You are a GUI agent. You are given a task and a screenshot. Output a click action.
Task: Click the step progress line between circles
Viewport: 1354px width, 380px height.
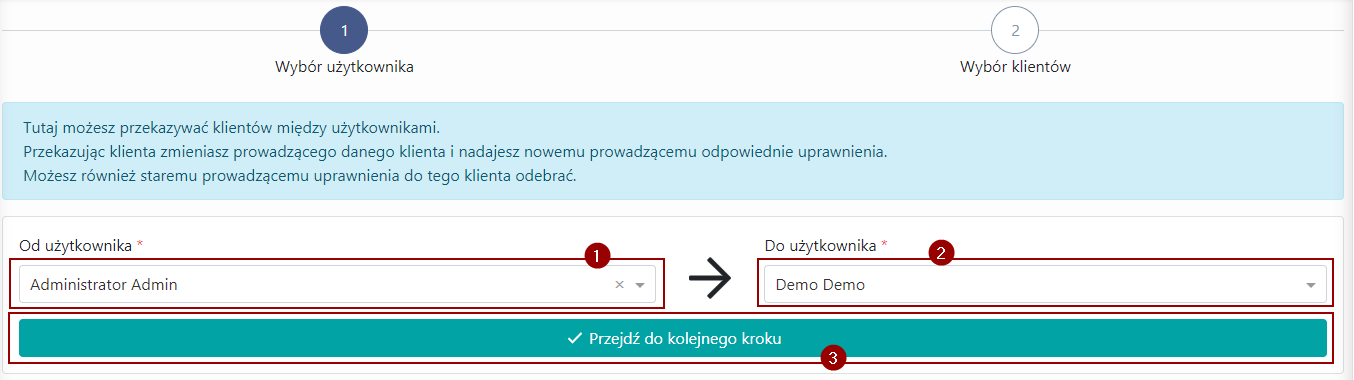(680, 30)
